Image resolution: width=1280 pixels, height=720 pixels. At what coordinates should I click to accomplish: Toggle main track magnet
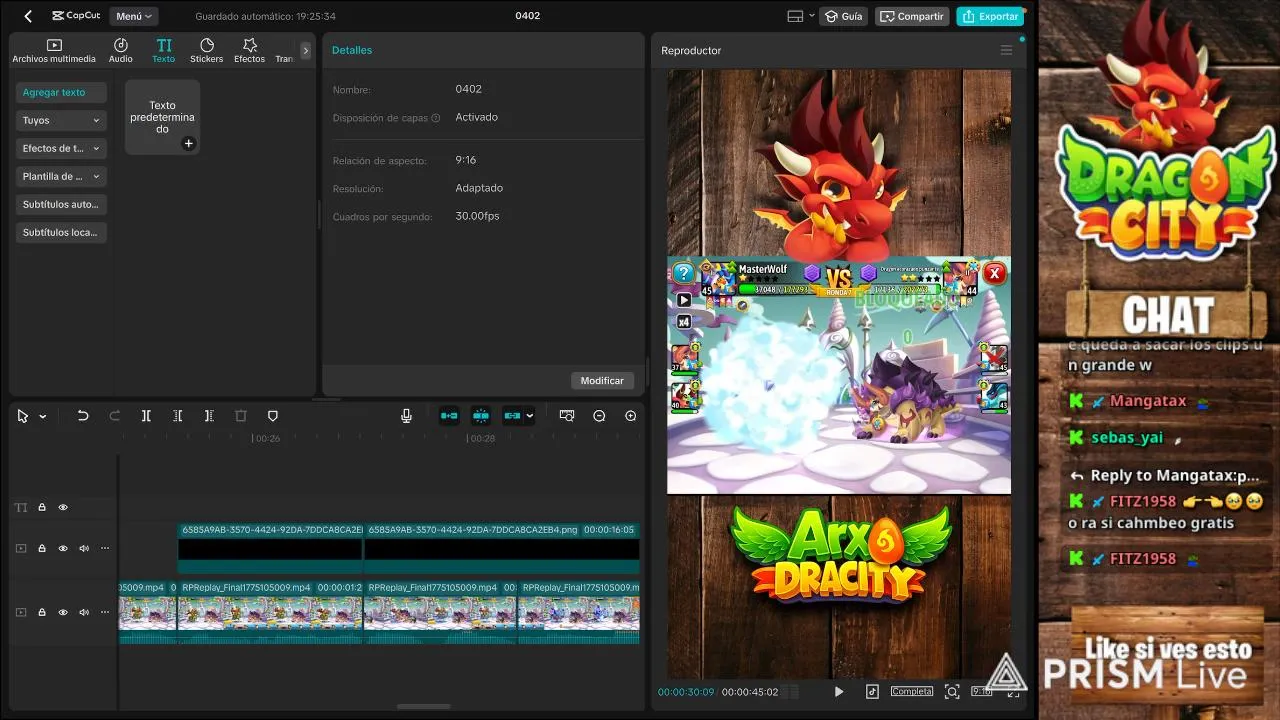click(x=449, y=416)
